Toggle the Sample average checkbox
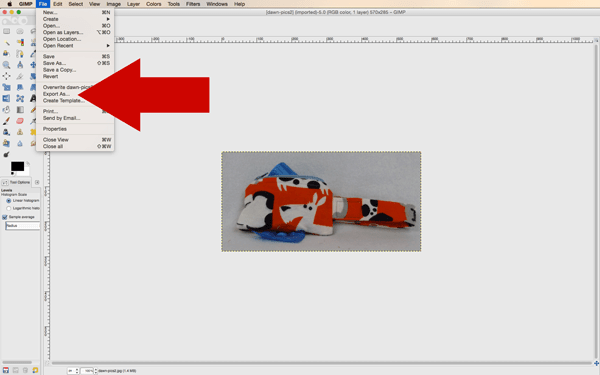The image size is (600, 375). tap(5, 217)
